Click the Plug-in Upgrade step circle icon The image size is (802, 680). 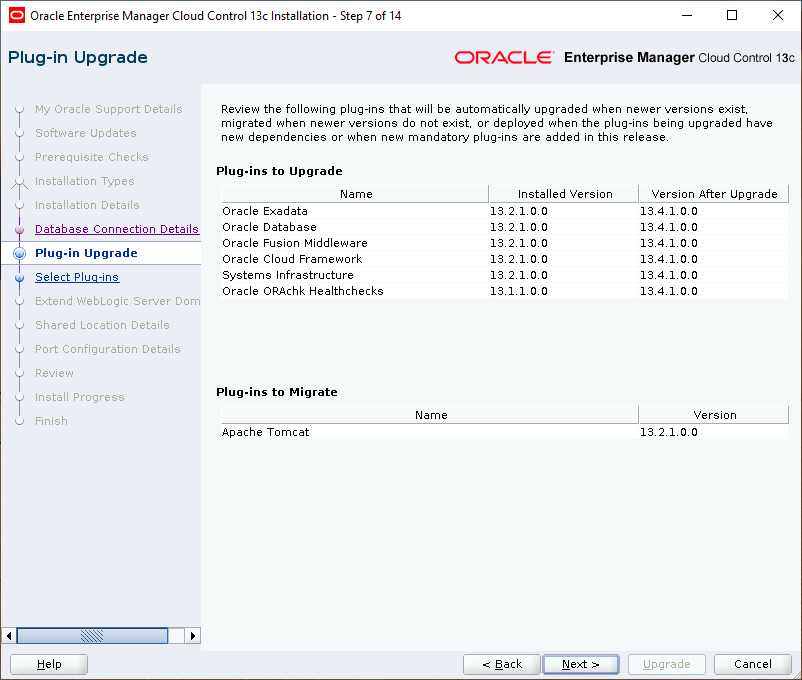pyautogui.click(x=19, y=253)
